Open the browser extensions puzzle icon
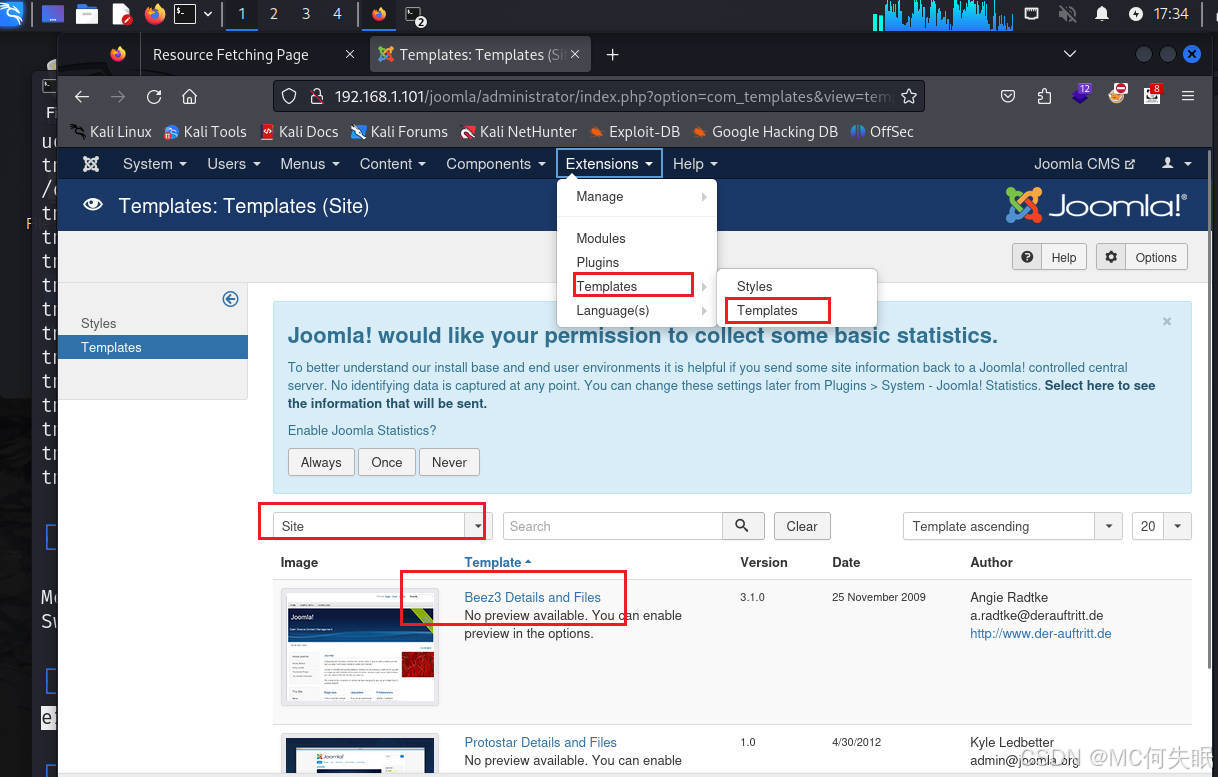Image resolution: width=1218 pixels, height=777 pixels. (x=1044, y=96)
